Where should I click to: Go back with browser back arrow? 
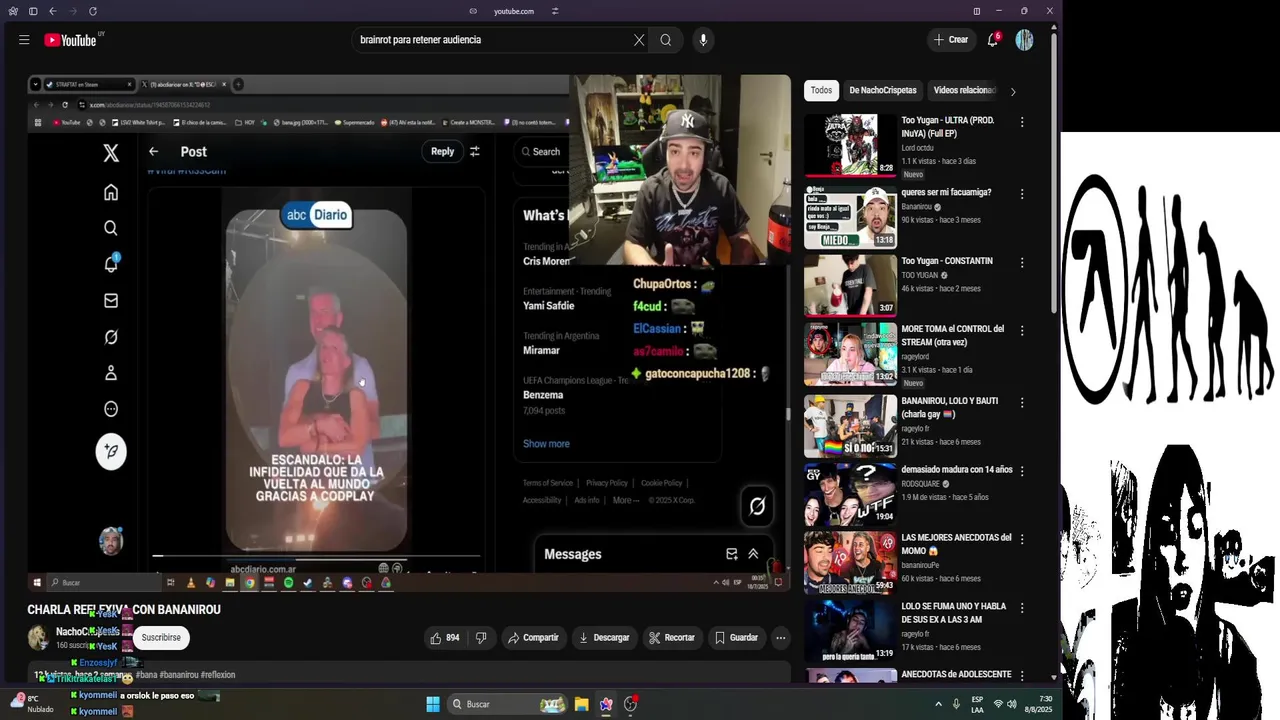[52, 11]
